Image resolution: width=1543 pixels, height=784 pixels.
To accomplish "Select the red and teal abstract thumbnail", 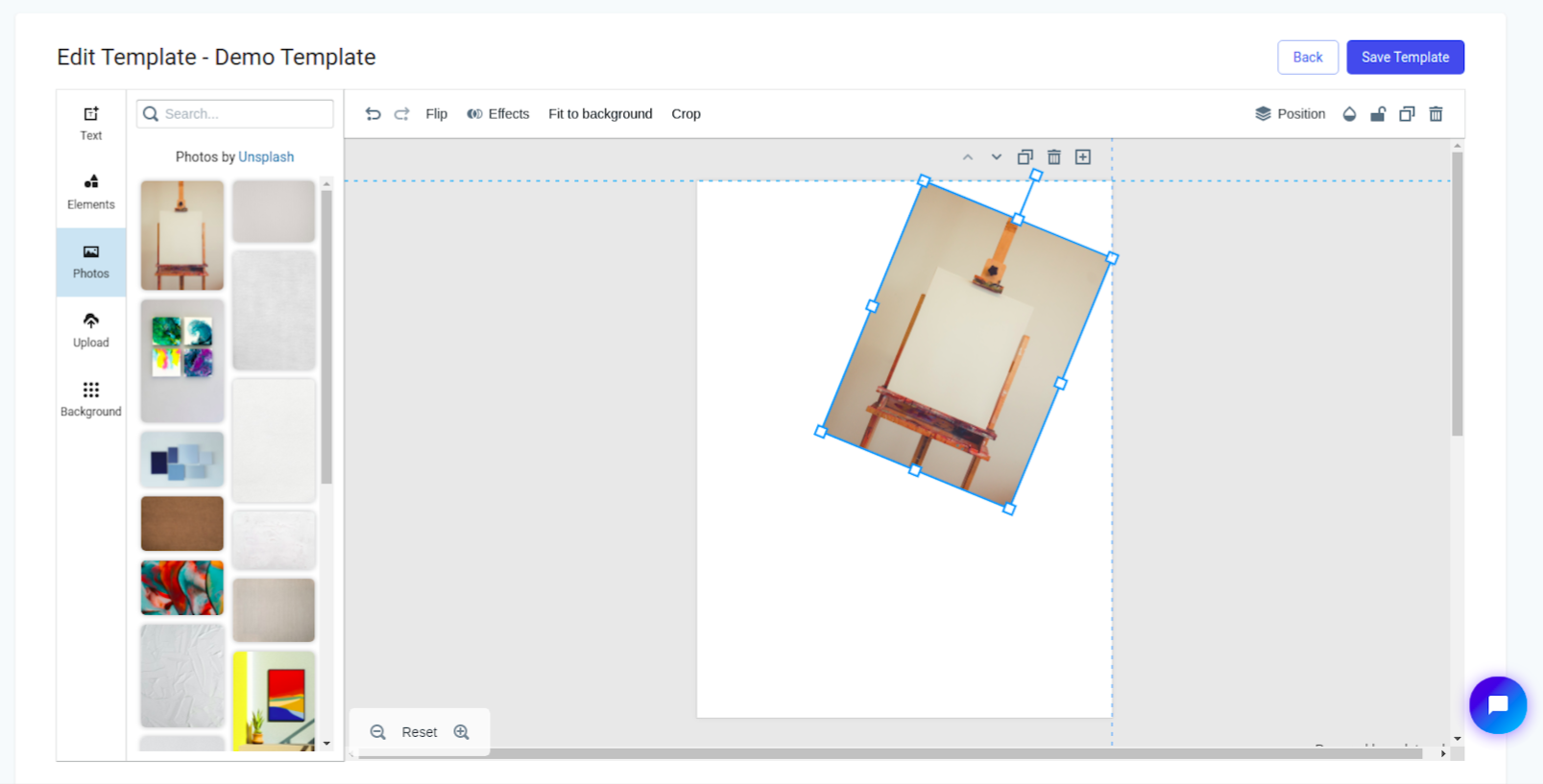I will (x=182, y=588).
